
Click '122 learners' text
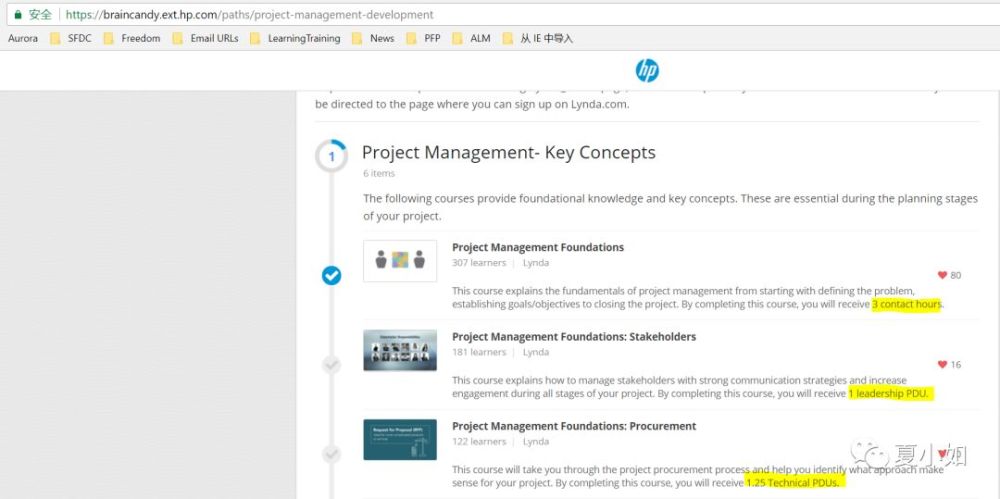tap(479, 442)
